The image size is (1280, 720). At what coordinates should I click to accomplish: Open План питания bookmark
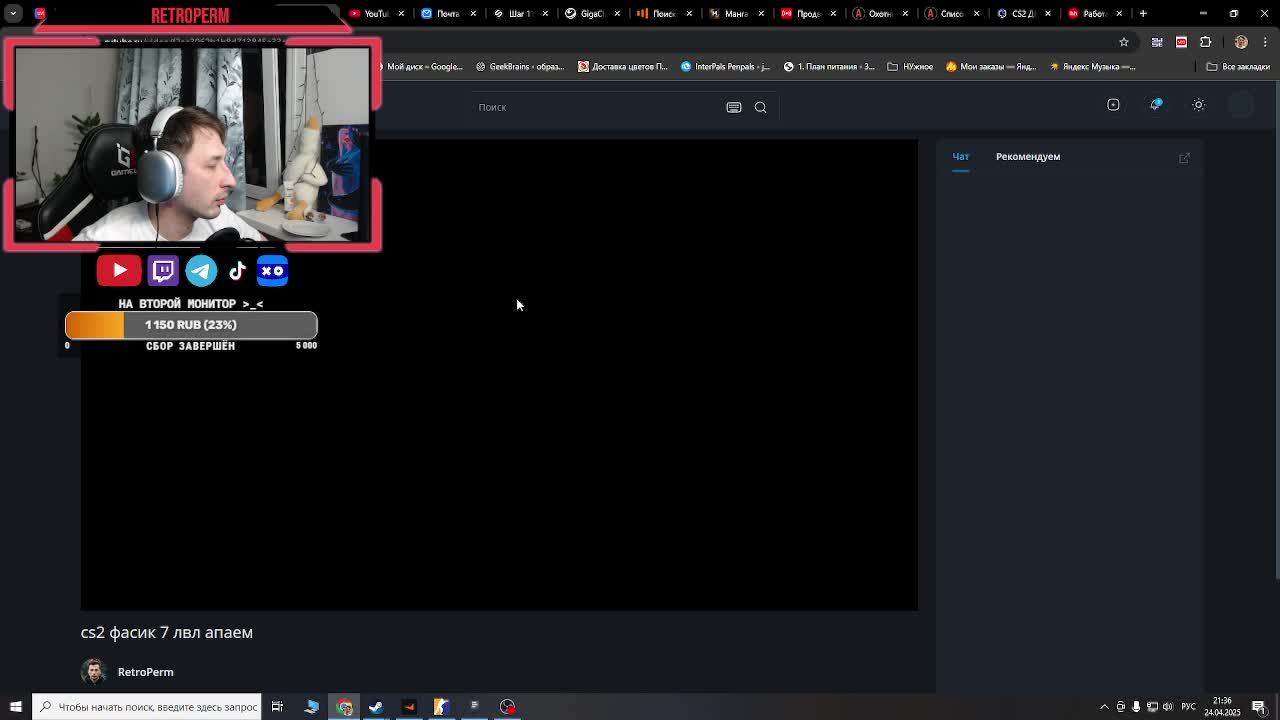pyautogui.click(x=828, y=67)
